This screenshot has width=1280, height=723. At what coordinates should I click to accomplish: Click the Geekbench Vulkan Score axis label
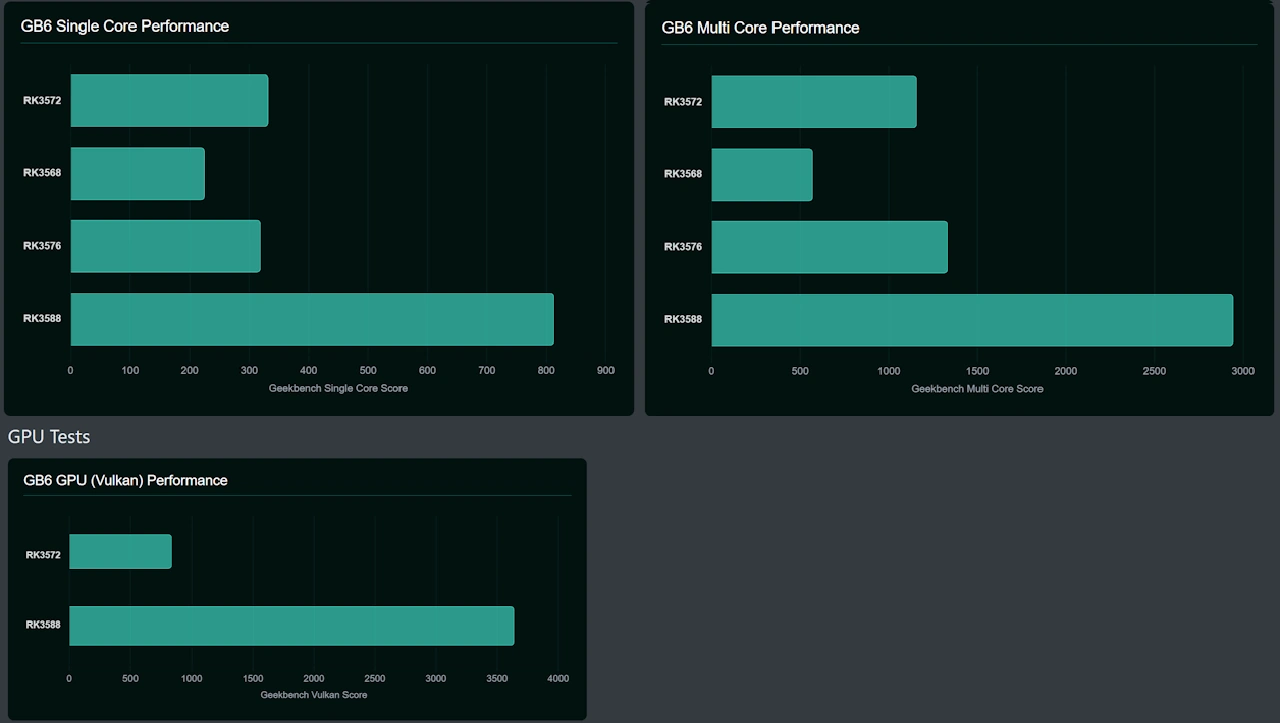tap(314, 695)
